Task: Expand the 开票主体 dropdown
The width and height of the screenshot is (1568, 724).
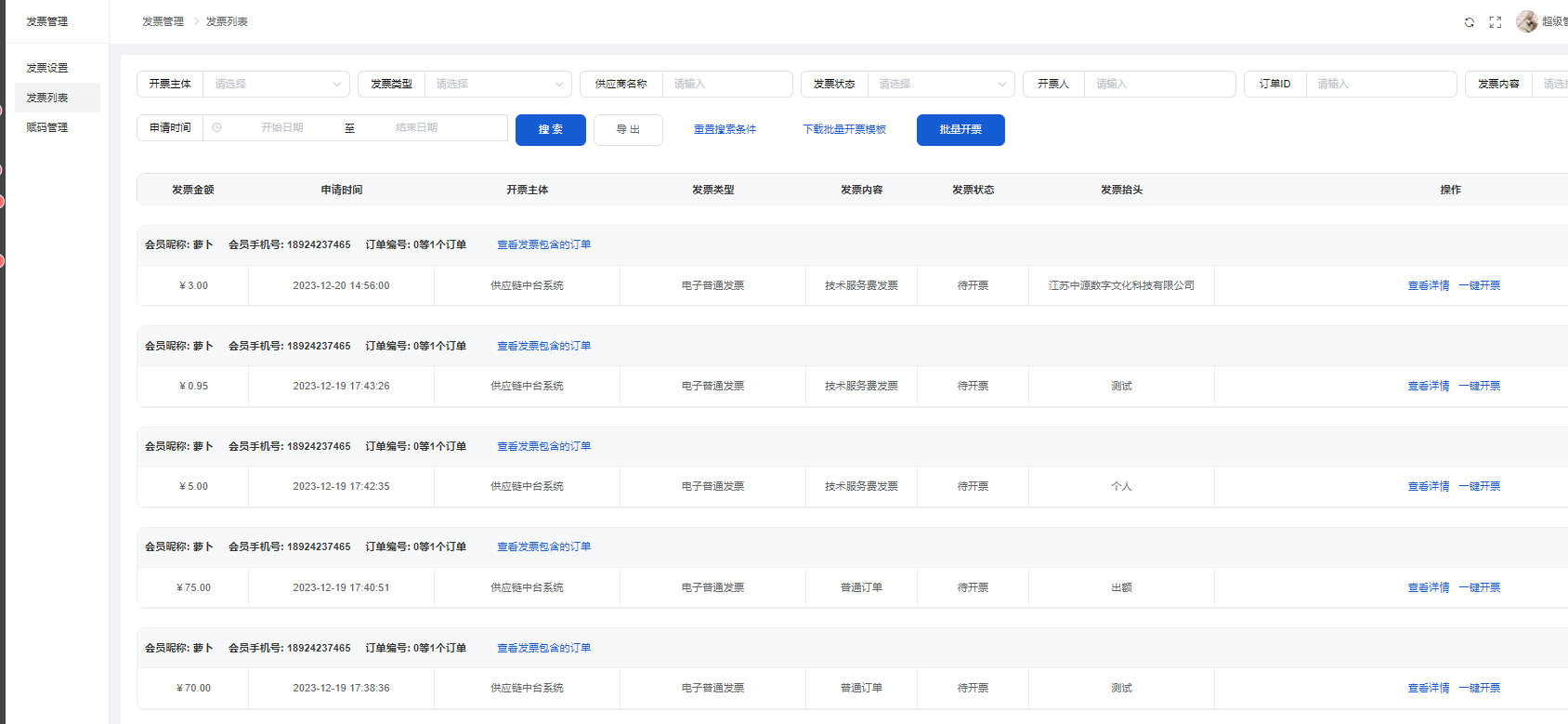Action: pyautogui.click(x=276, y=84)
